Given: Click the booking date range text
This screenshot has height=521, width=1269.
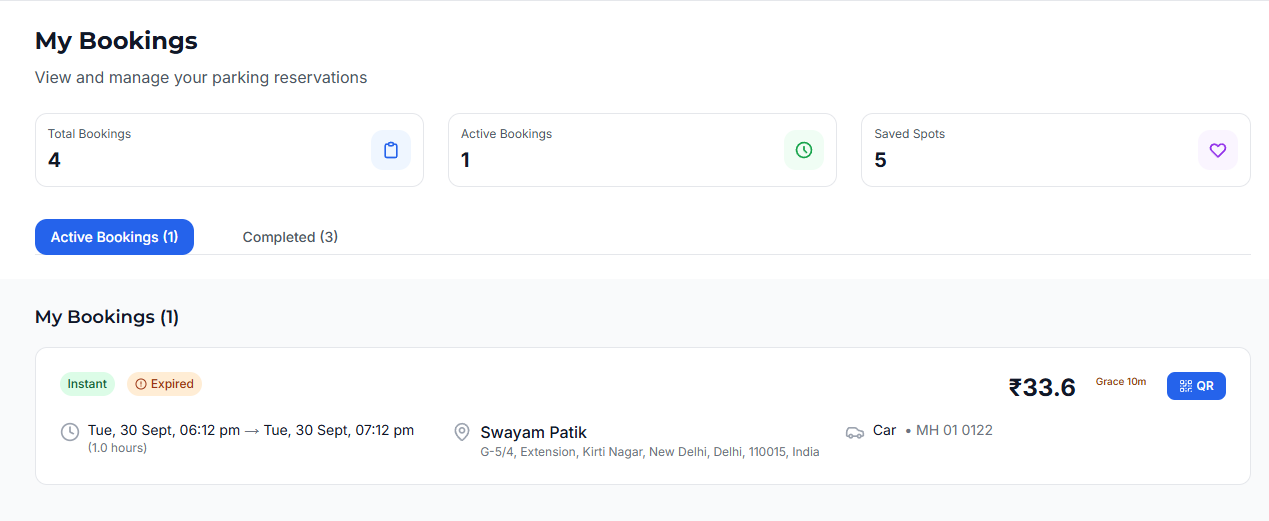Looking at the screenshot, I should click(250, 430).
